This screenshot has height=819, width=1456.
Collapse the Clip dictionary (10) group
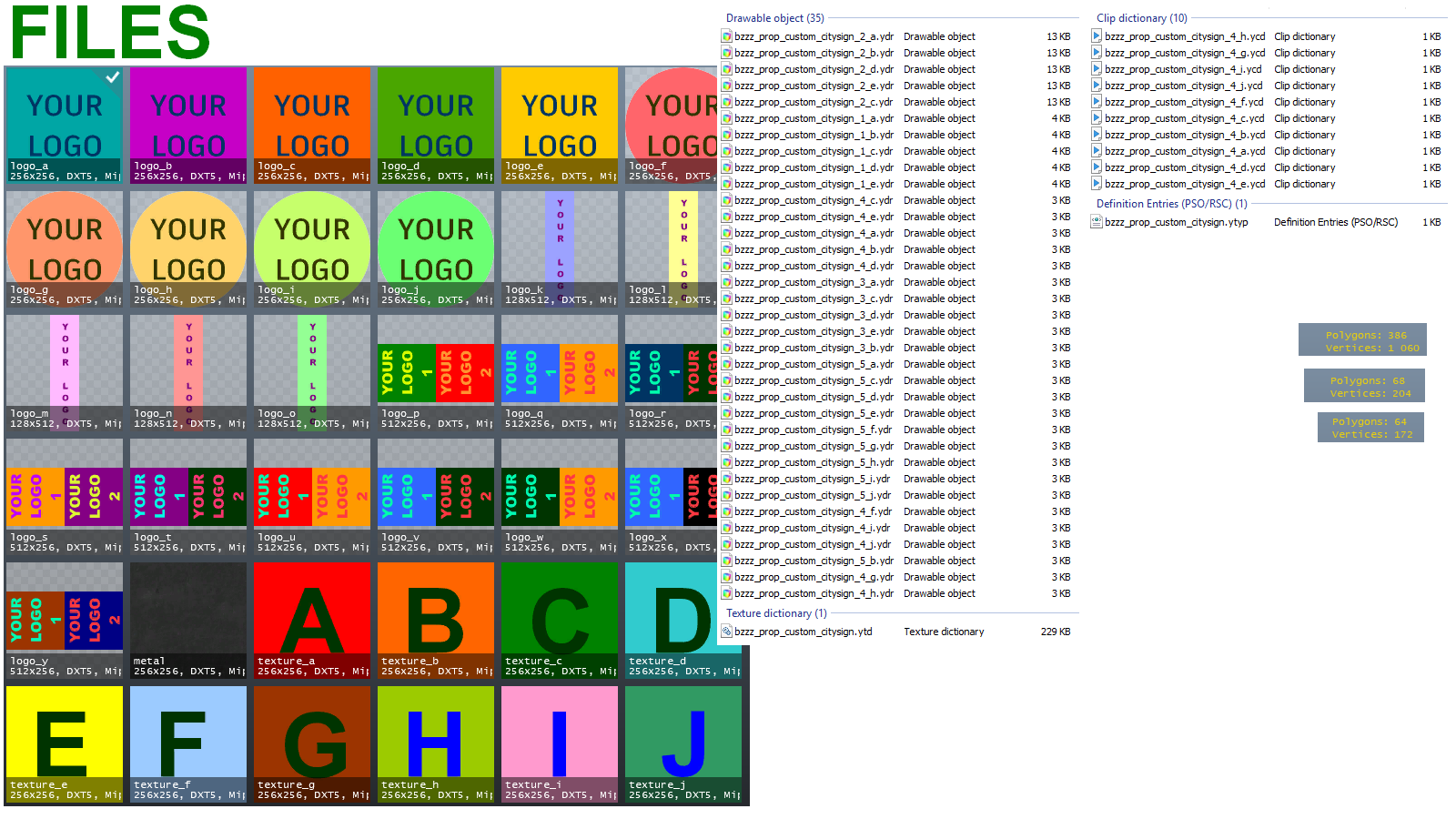1141,18
